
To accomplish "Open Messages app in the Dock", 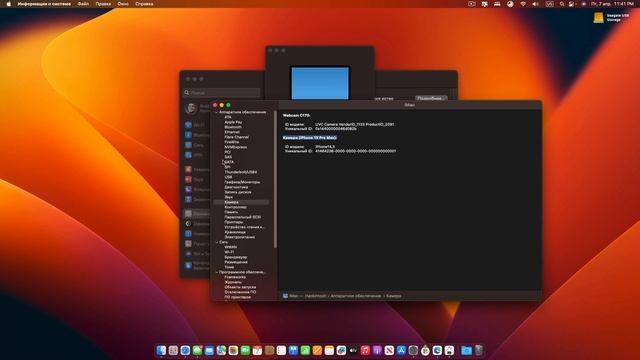I will [197, 350].
